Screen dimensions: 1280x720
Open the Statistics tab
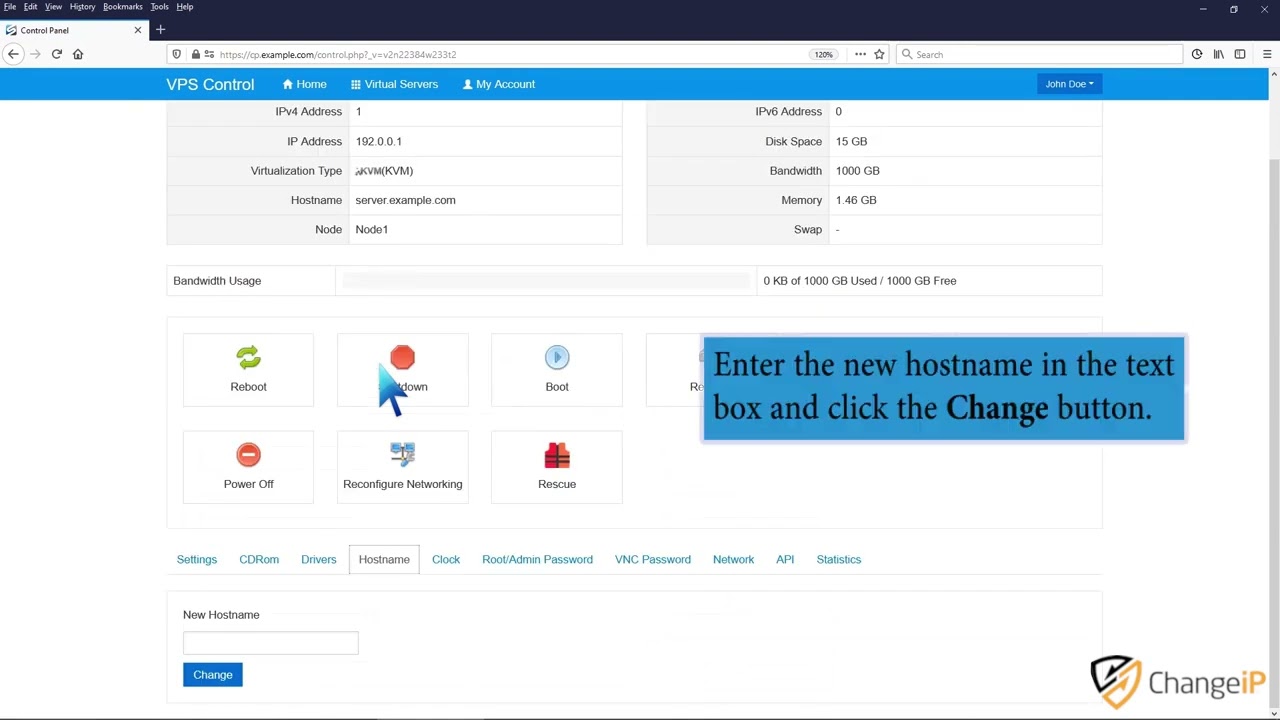(x=839, y=559)
